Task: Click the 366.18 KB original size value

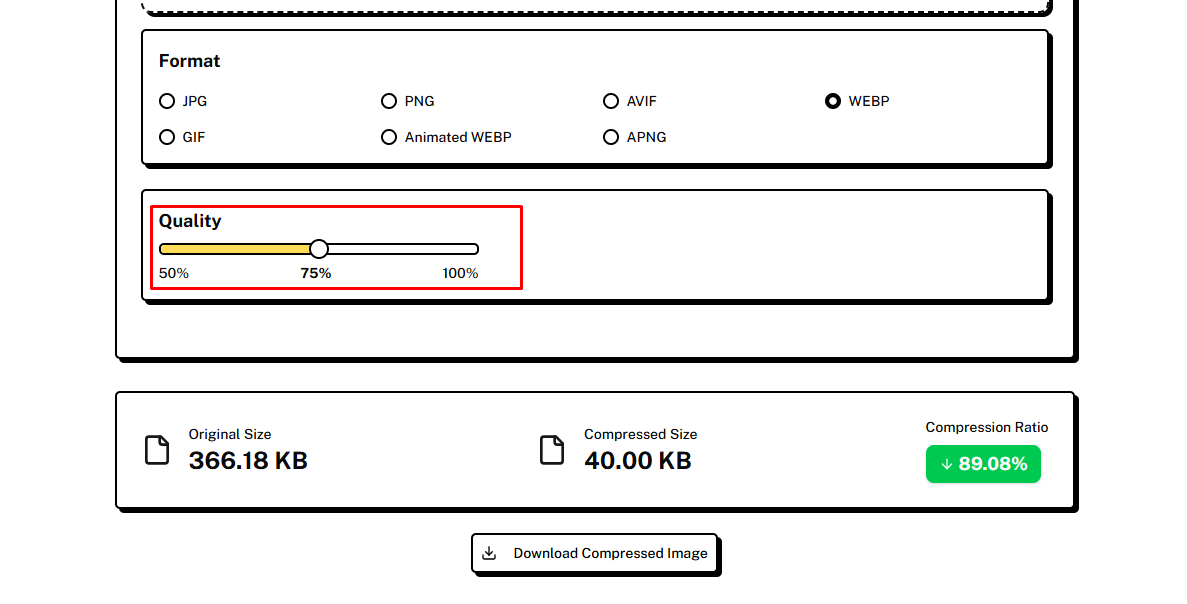Action: point(248,461)
